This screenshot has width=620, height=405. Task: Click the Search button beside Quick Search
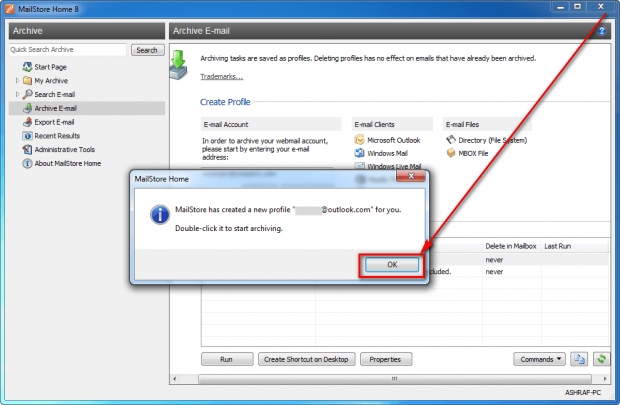click(147, 50)
